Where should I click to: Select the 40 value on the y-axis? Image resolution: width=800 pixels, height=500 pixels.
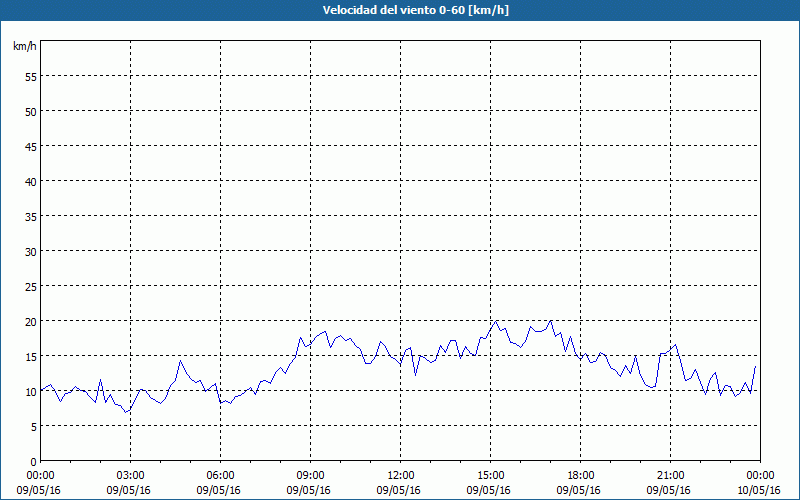click(30, 181)
